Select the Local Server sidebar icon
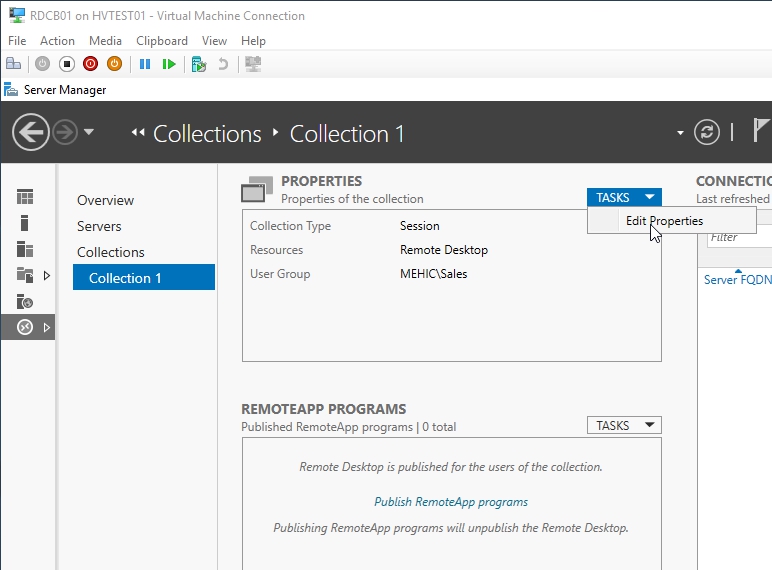Screen dimensions: 772x570 click(25, 223)
